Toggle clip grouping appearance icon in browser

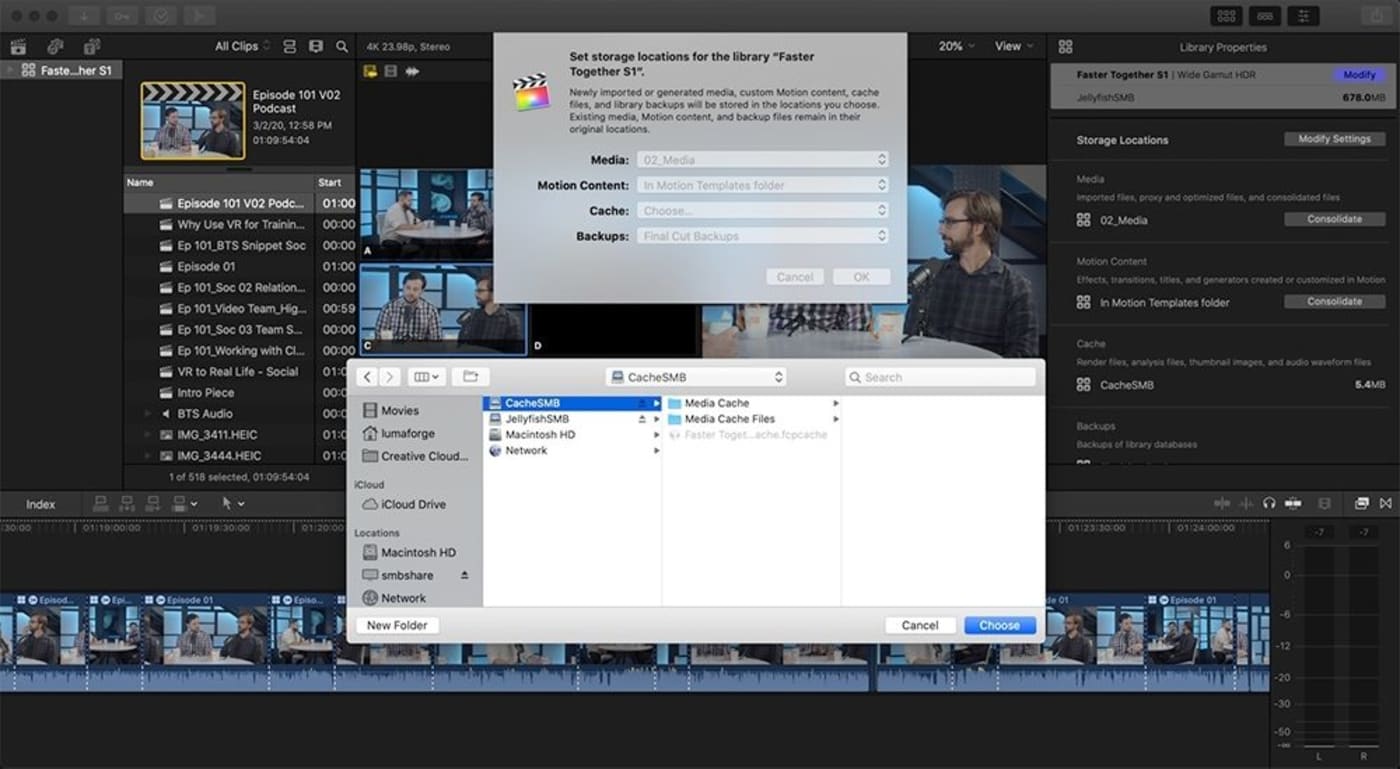pyautogui.click(x=290, y=46)
